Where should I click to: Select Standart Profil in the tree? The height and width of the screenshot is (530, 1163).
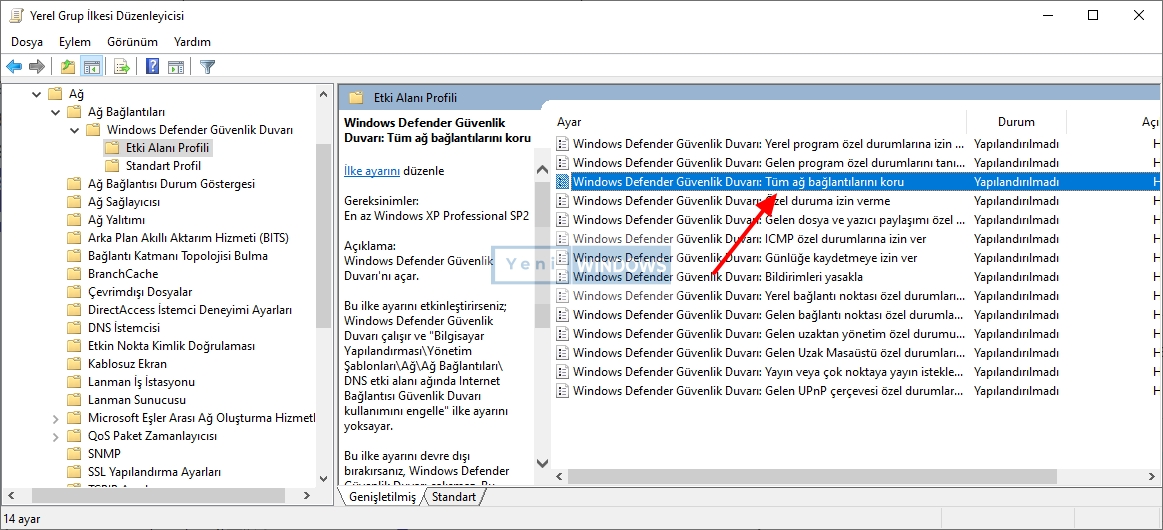click(x=163, y=165)
